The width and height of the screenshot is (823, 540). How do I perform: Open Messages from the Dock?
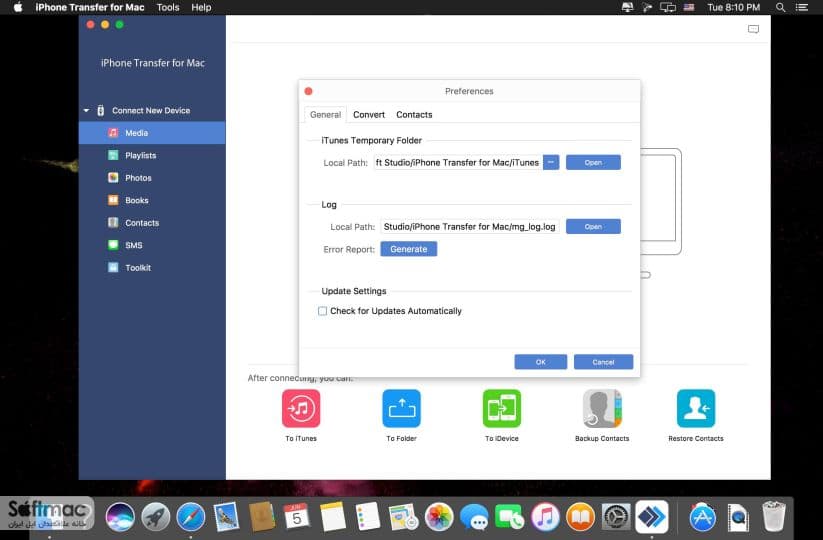474,517
